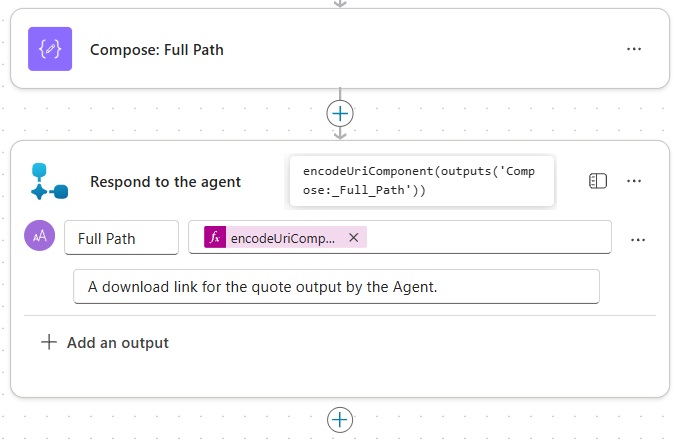
Task: Open the Respond to the agent ellipsis menu
Action: (633, 181)
